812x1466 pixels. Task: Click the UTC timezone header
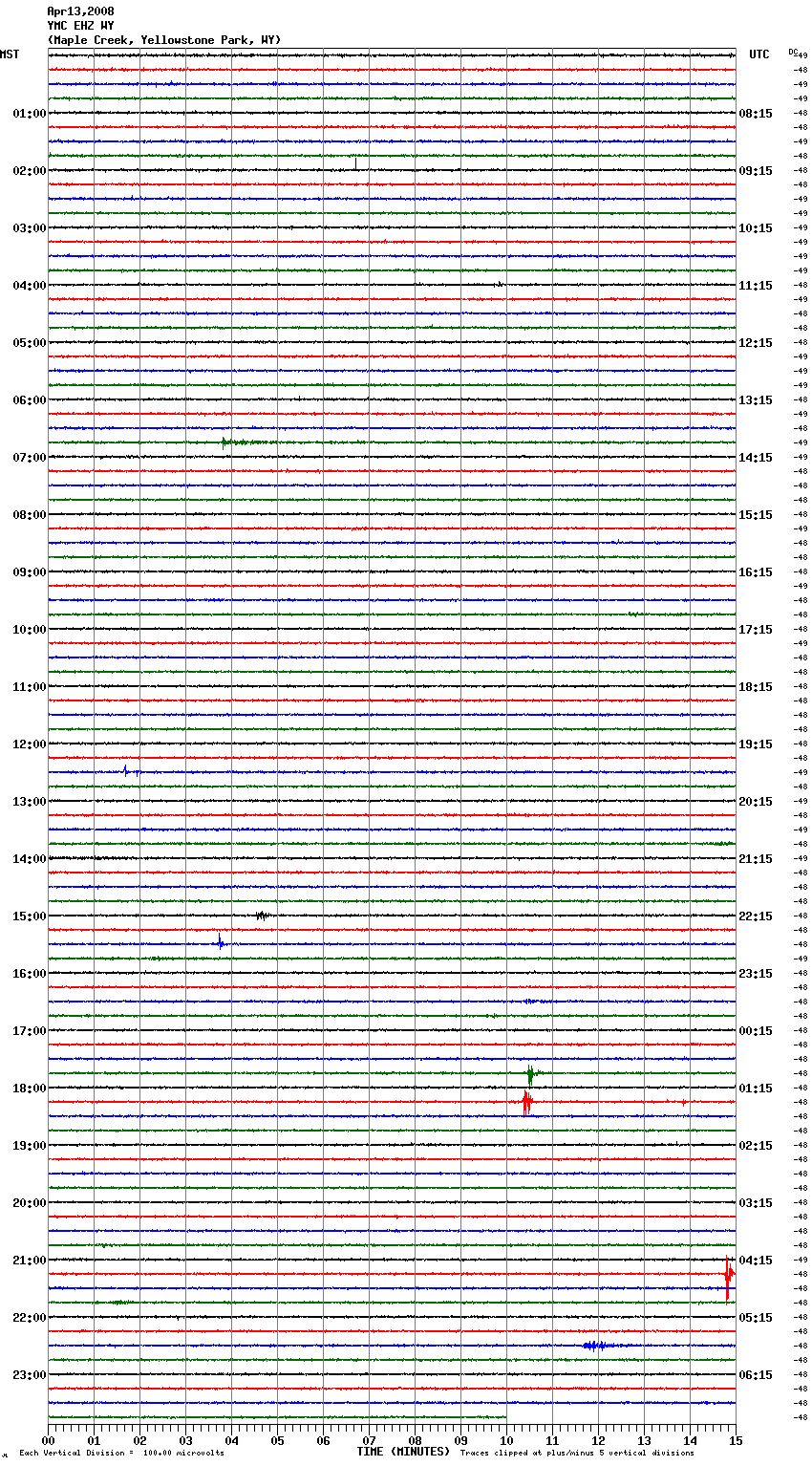tap(759, 54)
